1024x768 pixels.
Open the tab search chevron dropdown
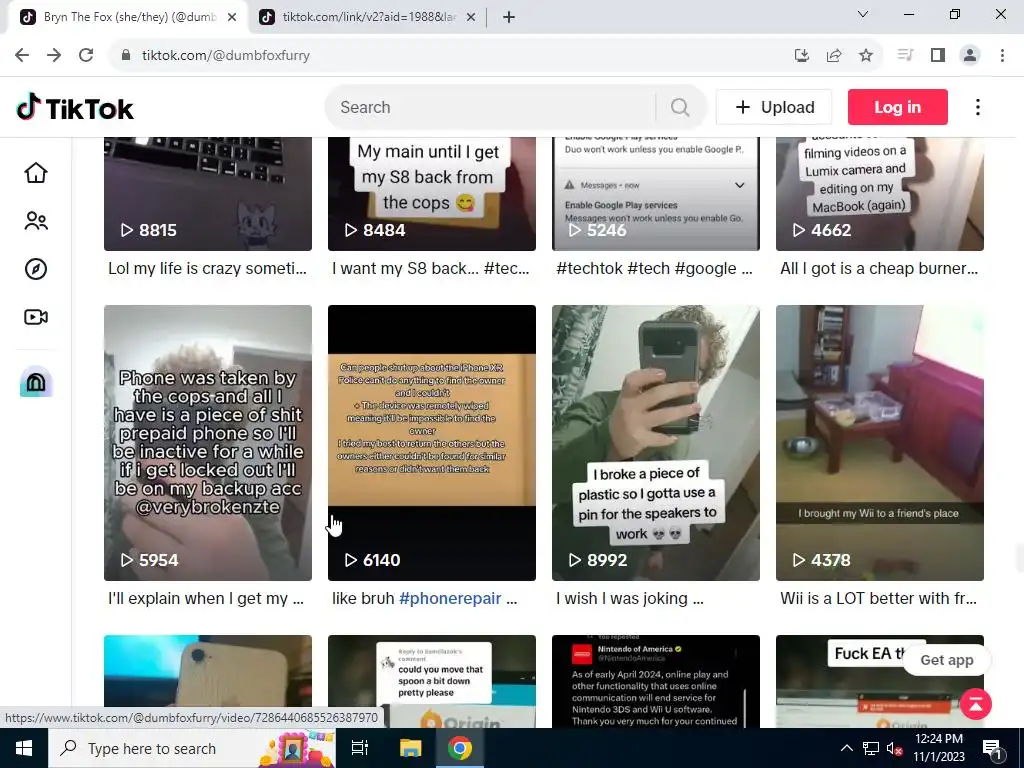pyautogui.click(x=863, y=14)
